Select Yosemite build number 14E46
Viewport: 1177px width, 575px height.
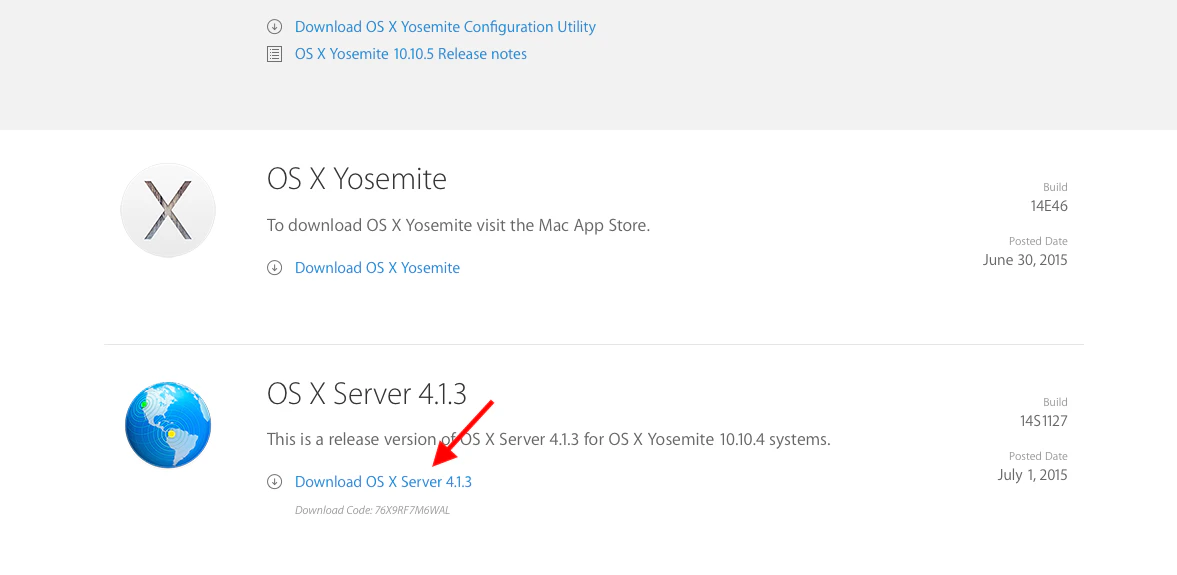[1049, 206]
